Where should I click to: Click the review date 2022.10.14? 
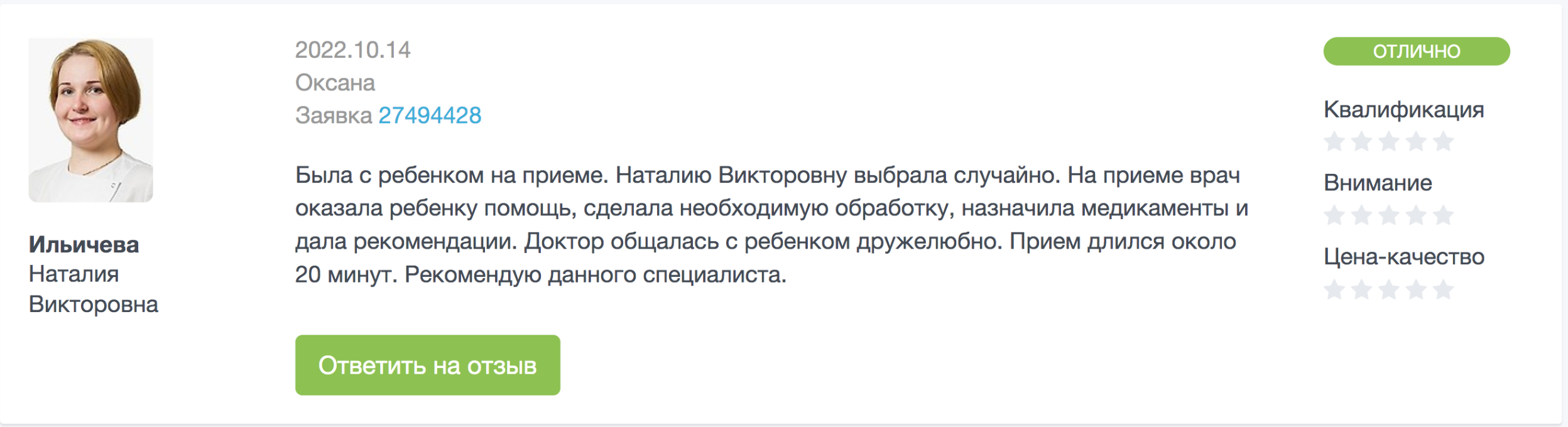coord(353,50)
